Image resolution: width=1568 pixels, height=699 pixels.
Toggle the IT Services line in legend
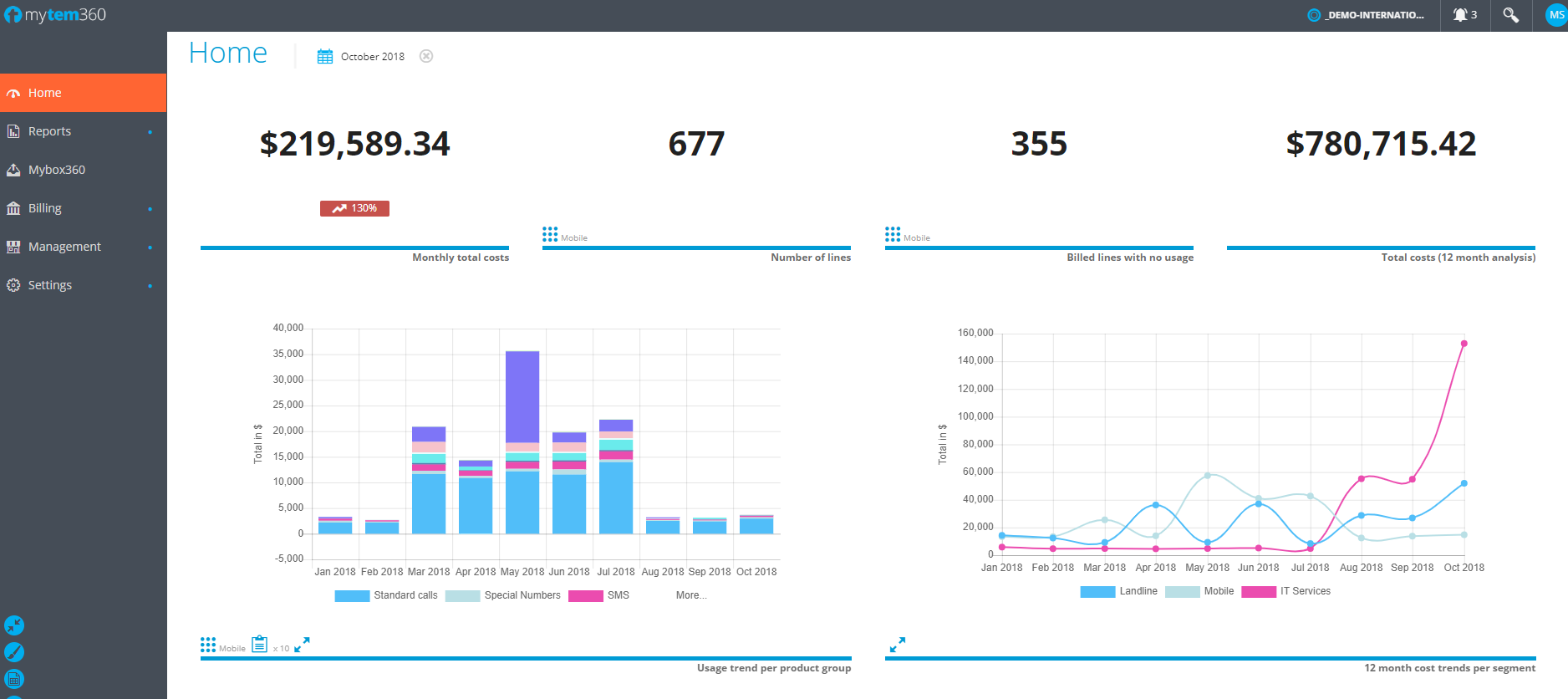[1285, 591]
